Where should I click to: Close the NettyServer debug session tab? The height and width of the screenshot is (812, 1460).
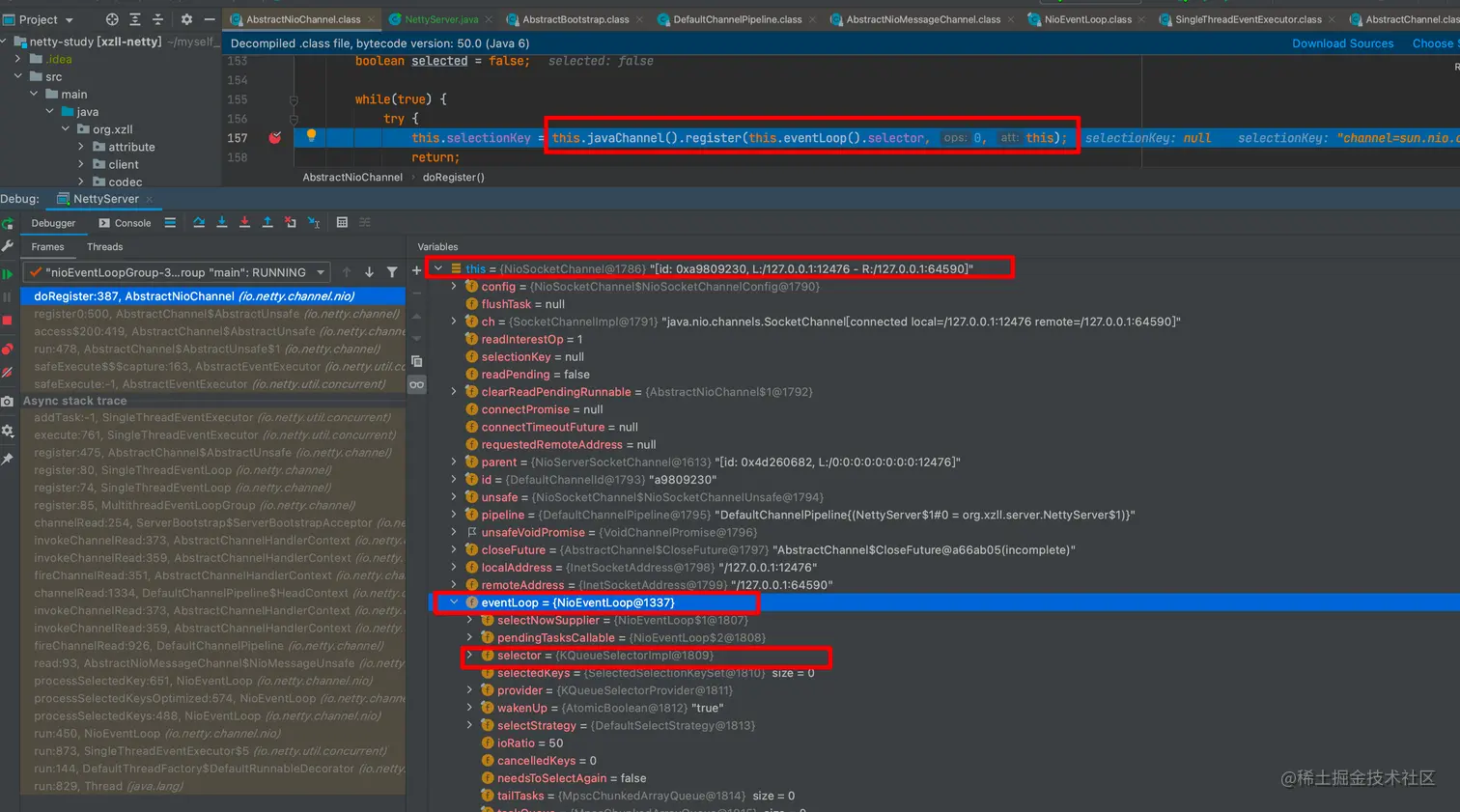[150, 199]
